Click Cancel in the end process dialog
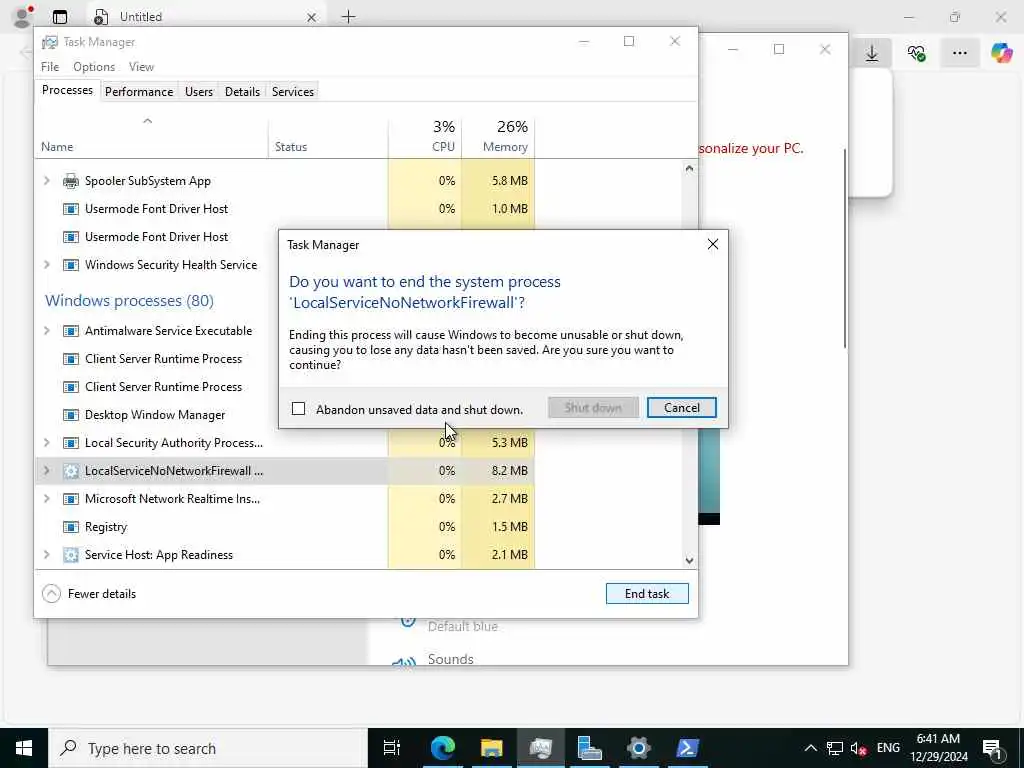Screen dimensions: 1024x768 click(681, 408)
